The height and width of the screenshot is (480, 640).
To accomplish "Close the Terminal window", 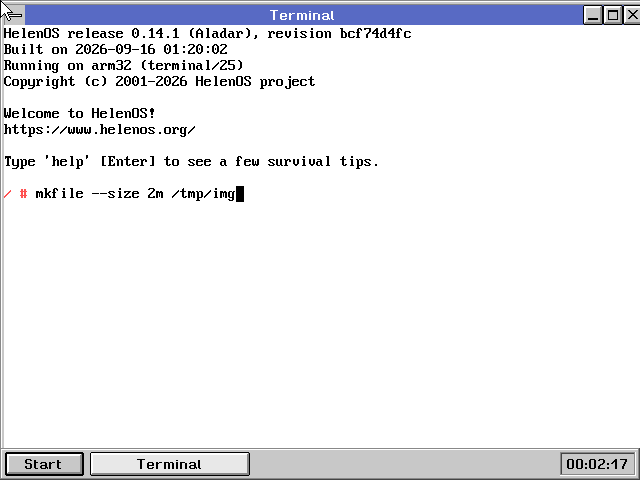I will point(632,15).
